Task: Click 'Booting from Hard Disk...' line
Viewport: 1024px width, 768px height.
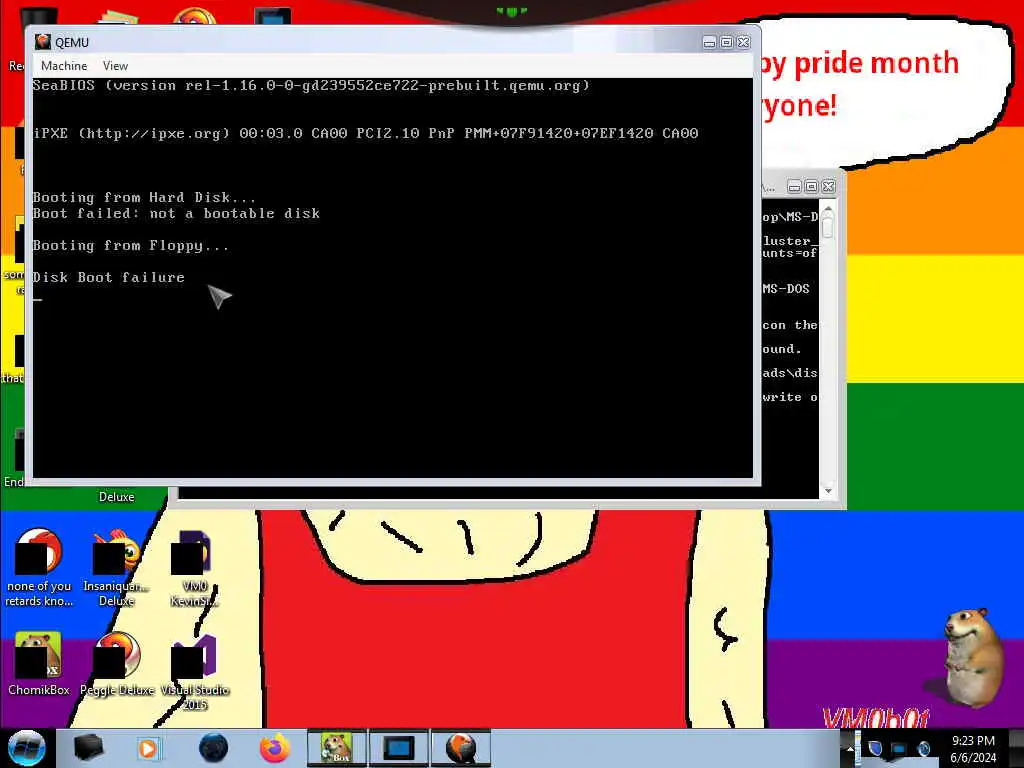Action: pos(144,197)
